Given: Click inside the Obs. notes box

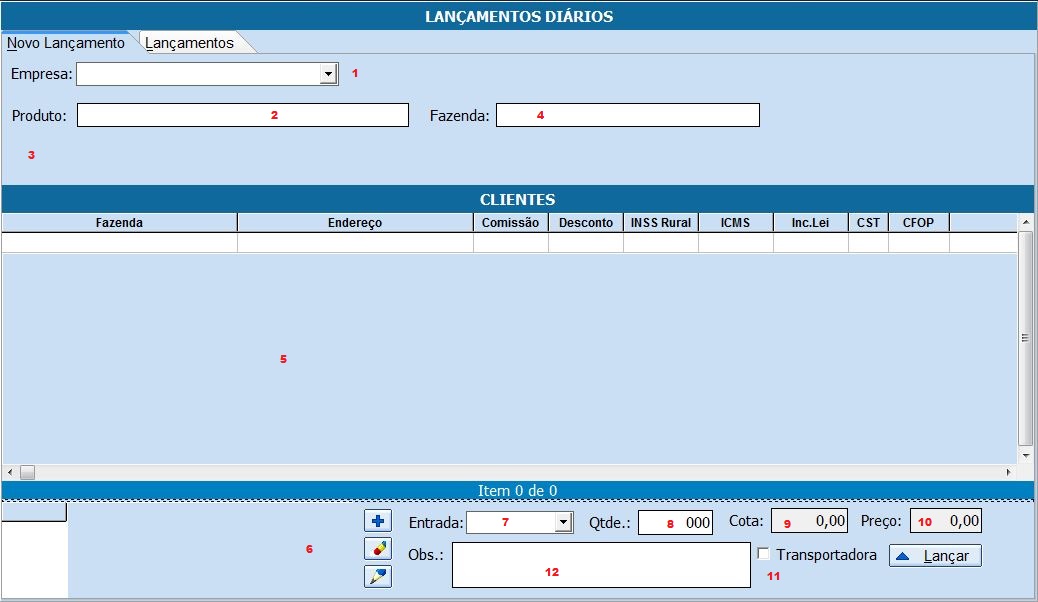Looking at the screenshot, I should pyautogui.click(x=600, y=565).
